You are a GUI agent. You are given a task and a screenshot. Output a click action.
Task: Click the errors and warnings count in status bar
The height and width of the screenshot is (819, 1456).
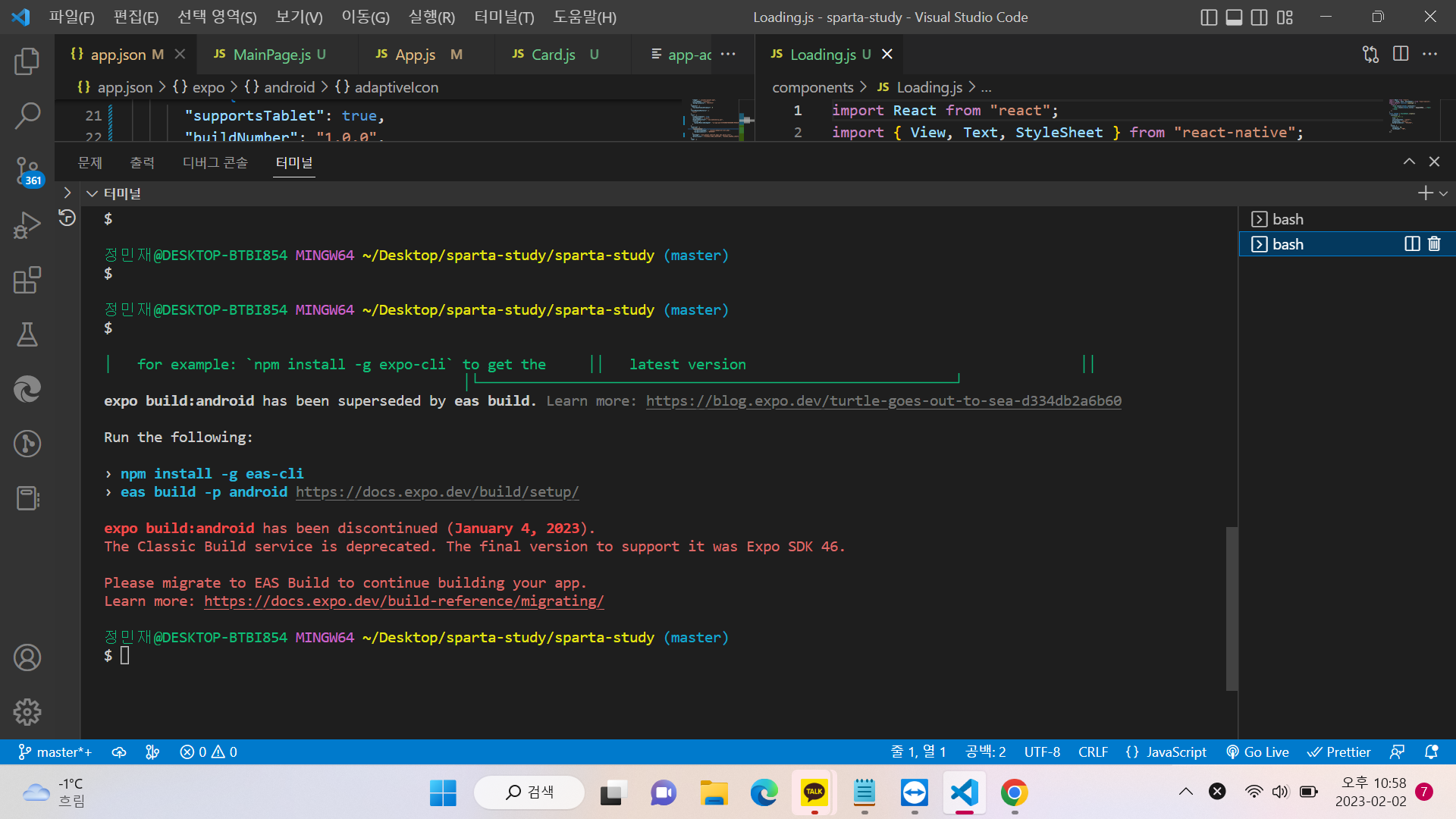pos(209,752)
